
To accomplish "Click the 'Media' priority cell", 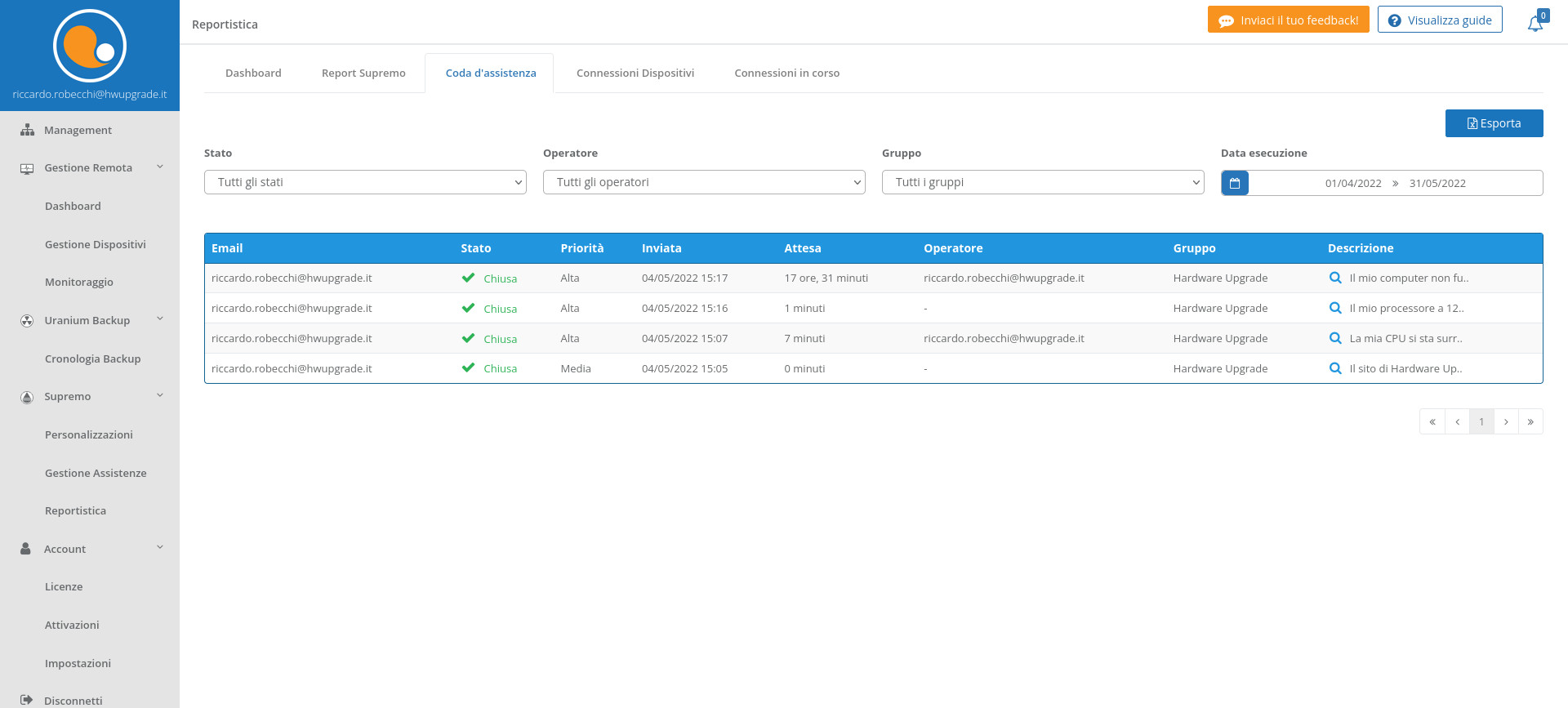I will 576,368.
